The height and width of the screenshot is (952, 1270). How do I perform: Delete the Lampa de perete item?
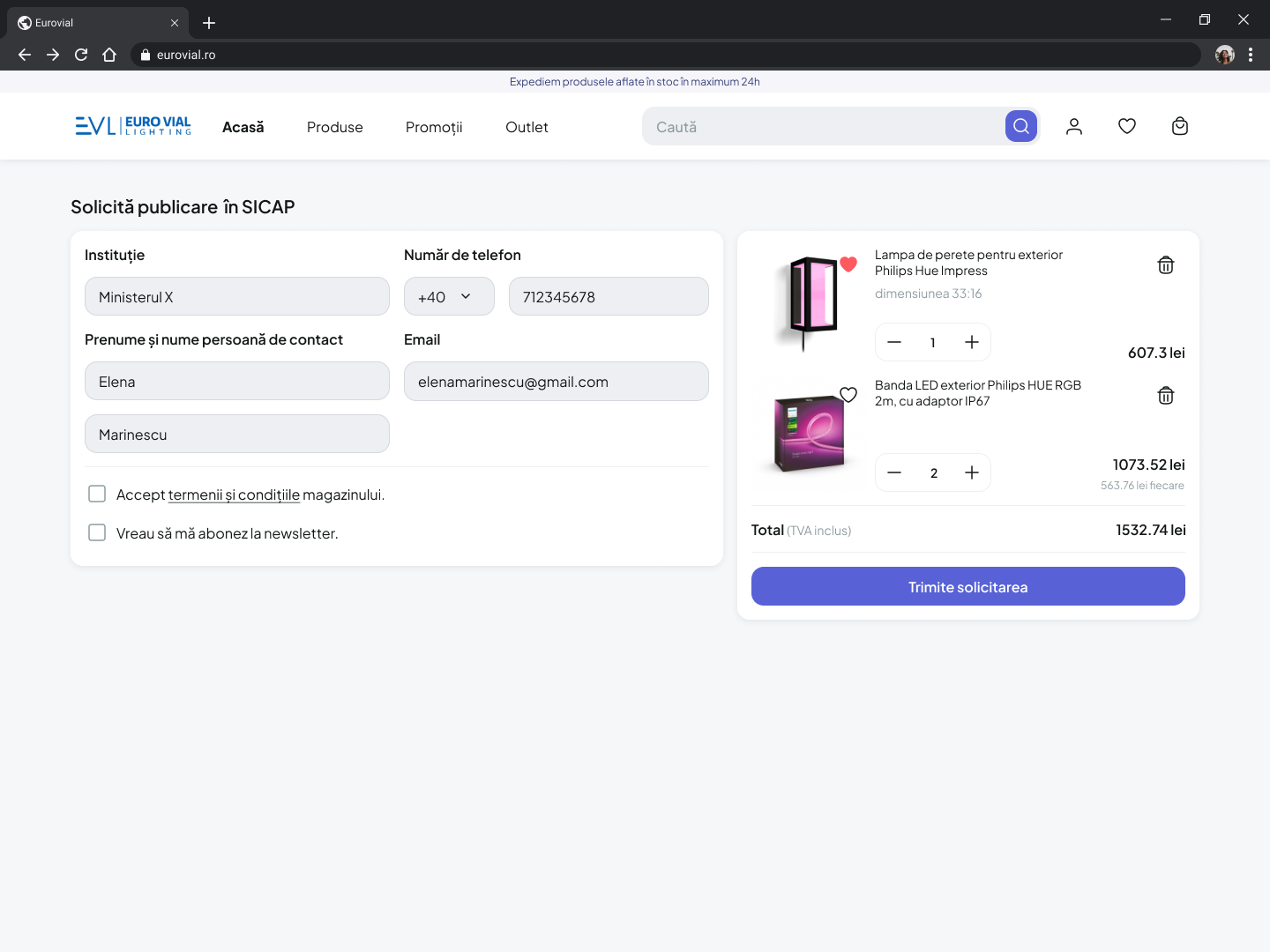point(1166,265)
